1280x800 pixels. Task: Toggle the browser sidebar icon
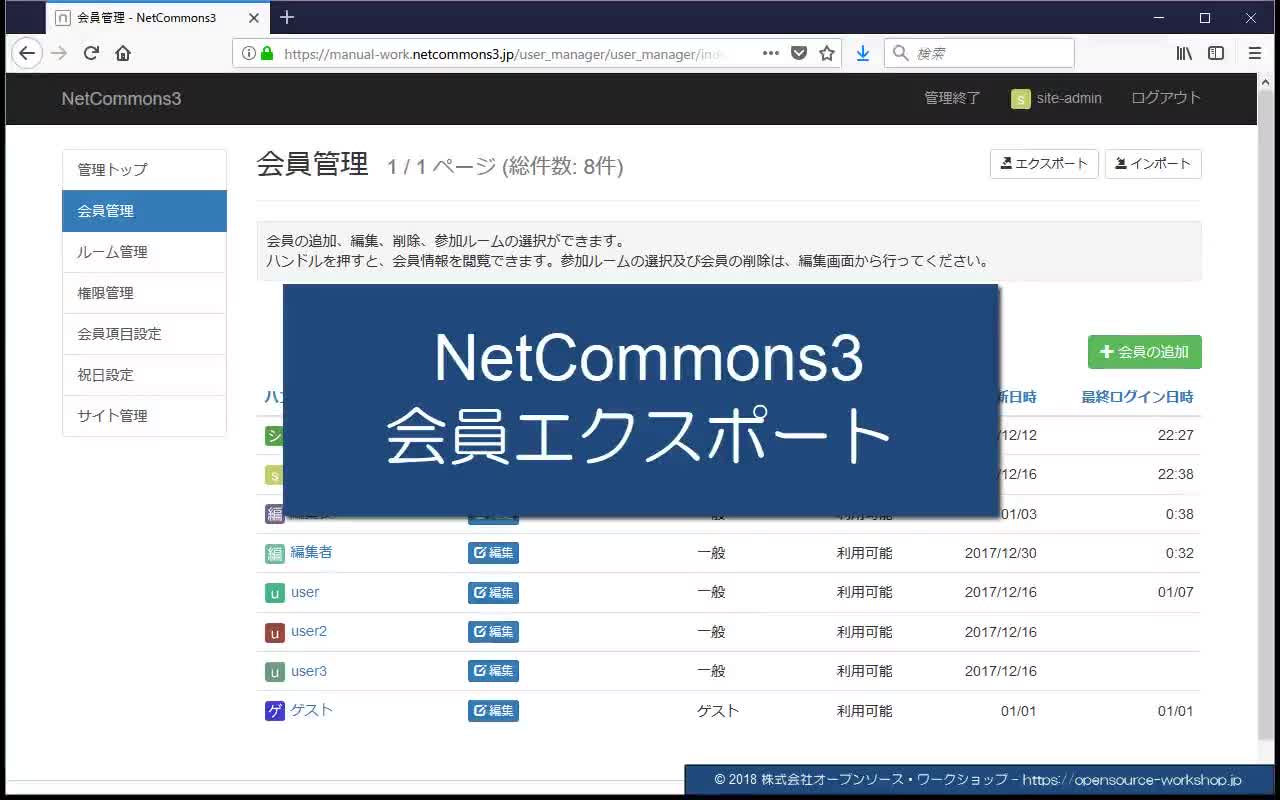[x=1216, y=54]
